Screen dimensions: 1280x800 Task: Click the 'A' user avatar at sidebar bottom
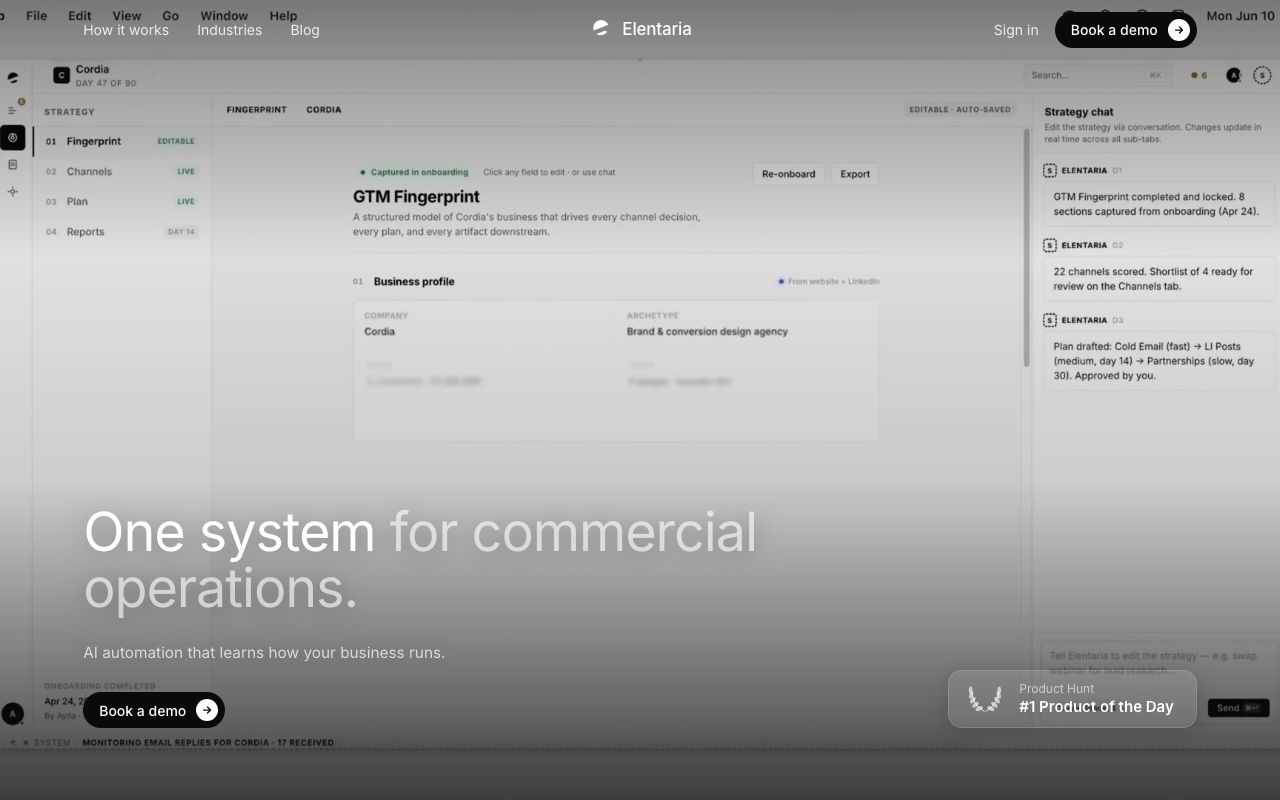coord(12,713)
